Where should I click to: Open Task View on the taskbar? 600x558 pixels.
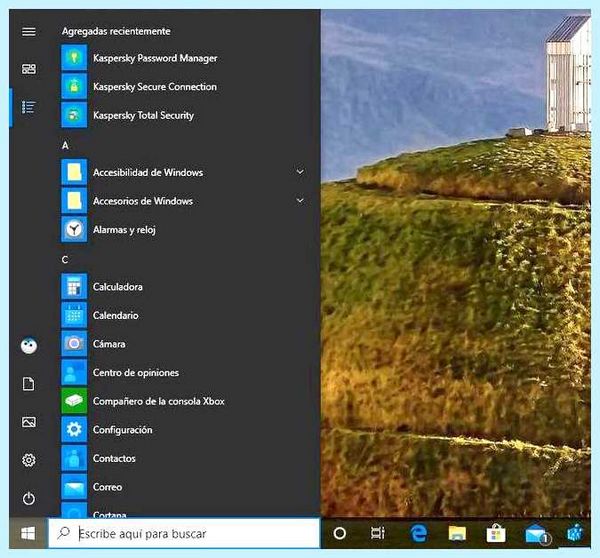point(378,533)
